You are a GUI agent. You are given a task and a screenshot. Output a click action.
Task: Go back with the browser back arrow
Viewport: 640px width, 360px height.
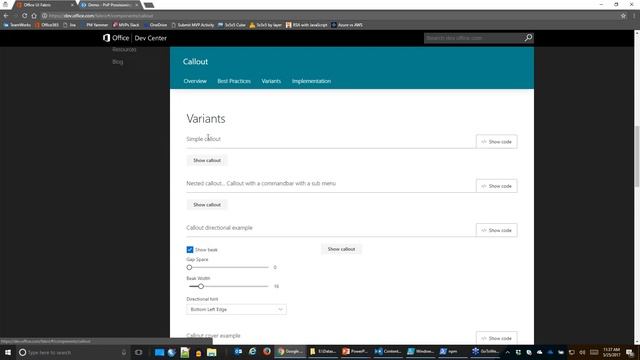tap(6, 16)
